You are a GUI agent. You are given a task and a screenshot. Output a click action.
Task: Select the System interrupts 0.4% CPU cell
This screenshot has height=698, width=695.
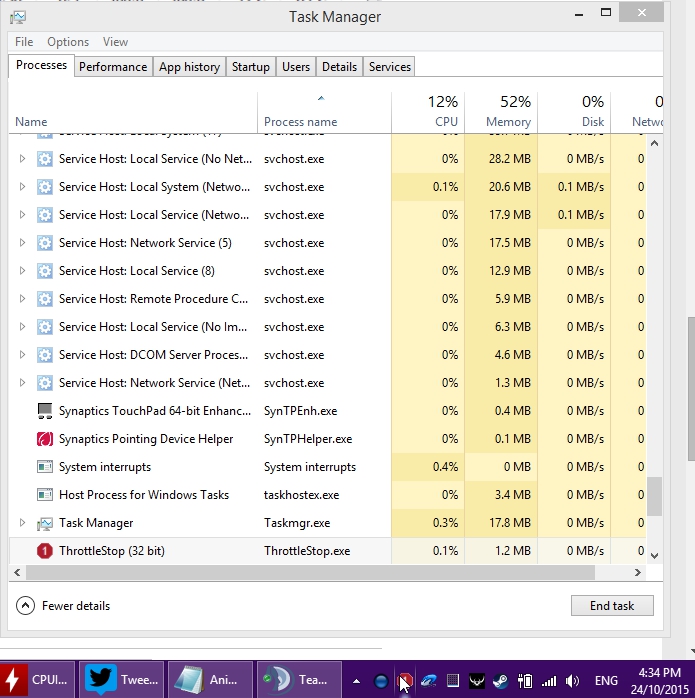[x=428, y=467]
